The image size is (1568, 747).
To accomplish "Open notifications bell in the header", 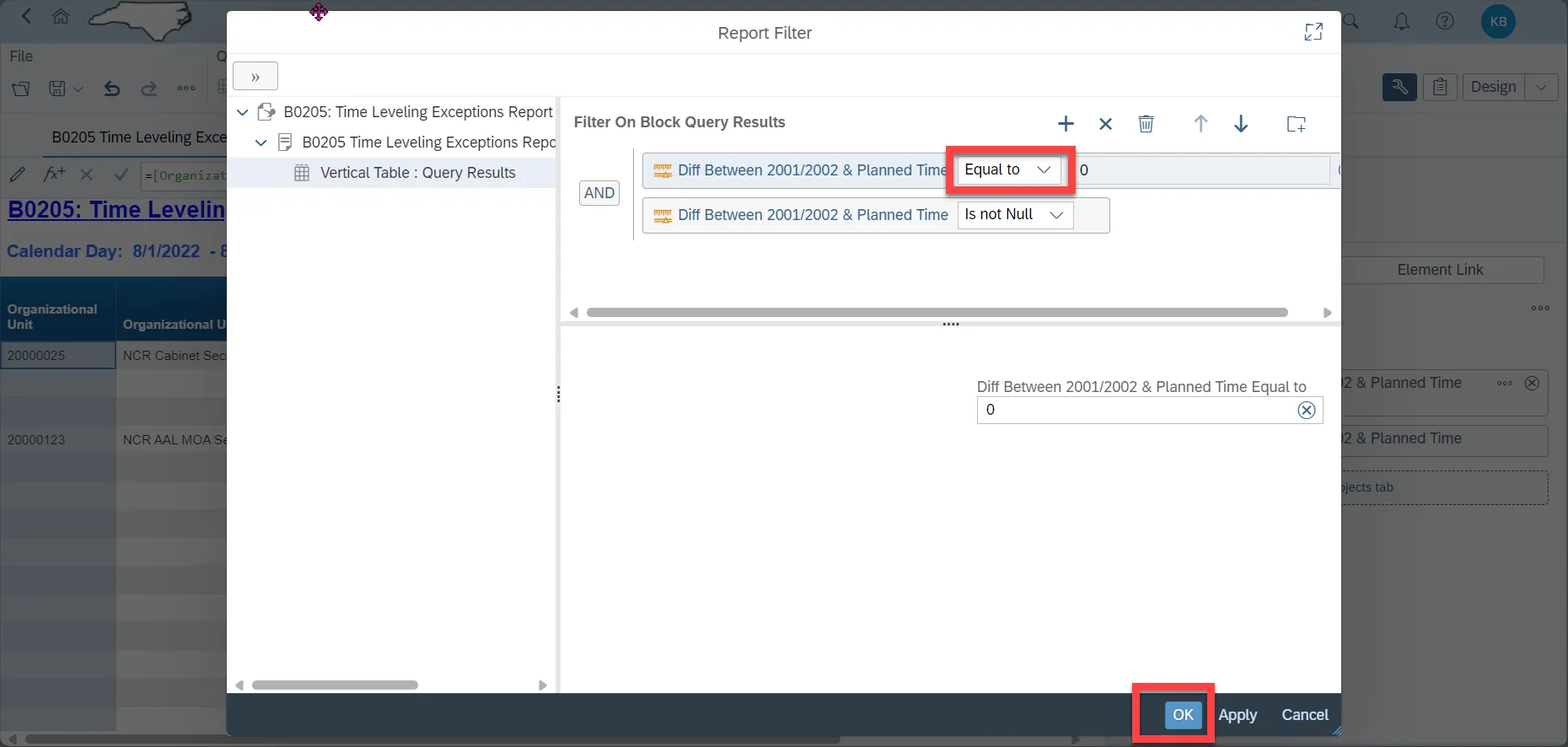I will 1401,22.
